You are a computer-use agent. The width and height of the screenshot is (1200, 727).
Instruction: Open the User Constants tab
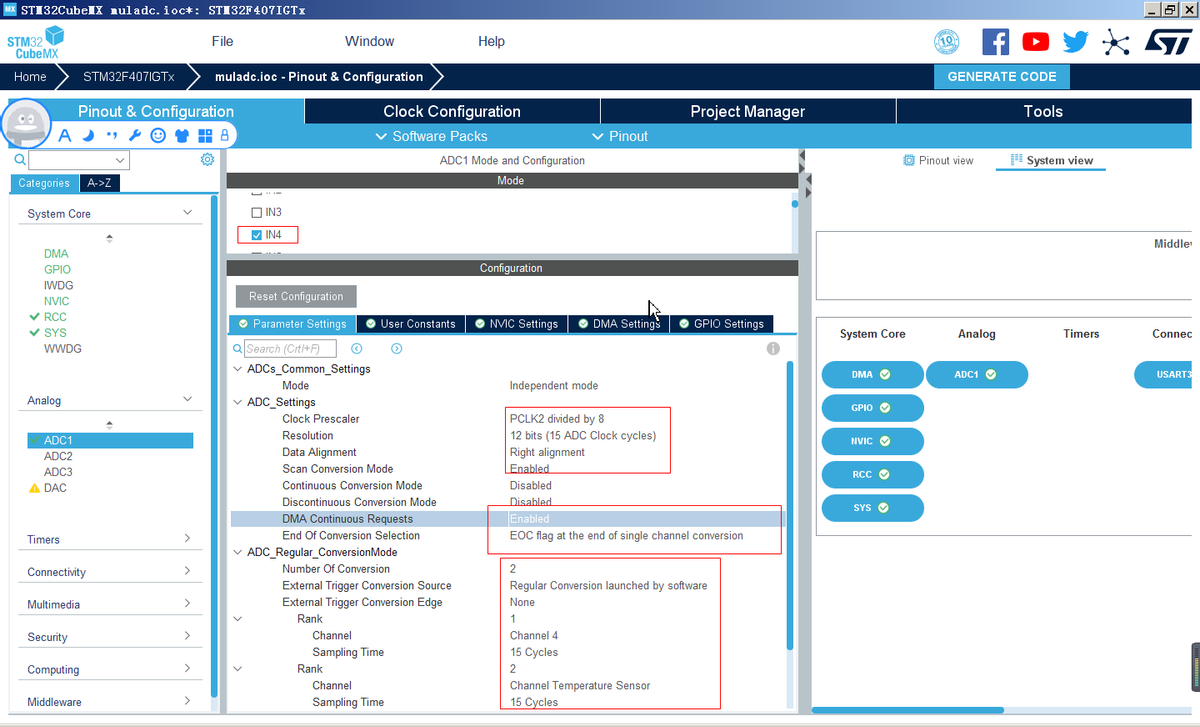410,324
